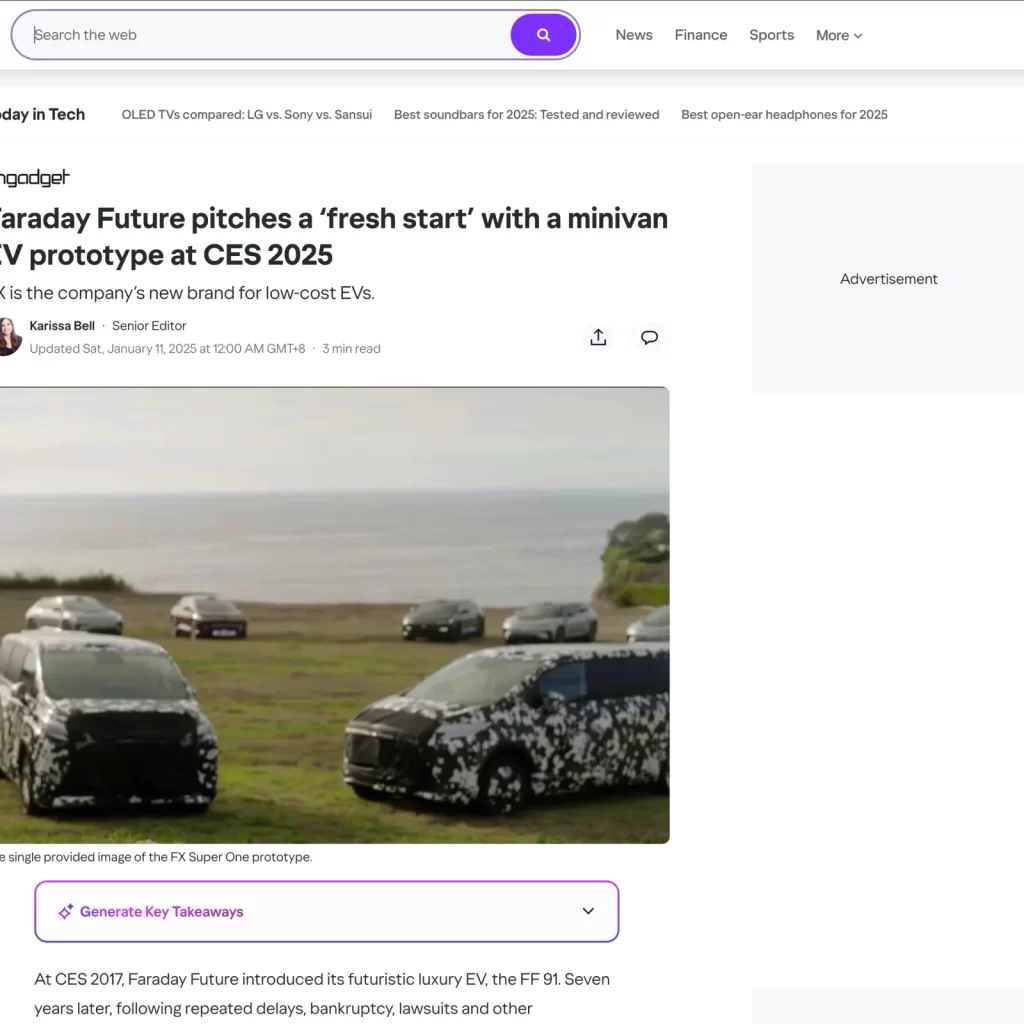Click the author name Karissa Bell

coord(62,326)
